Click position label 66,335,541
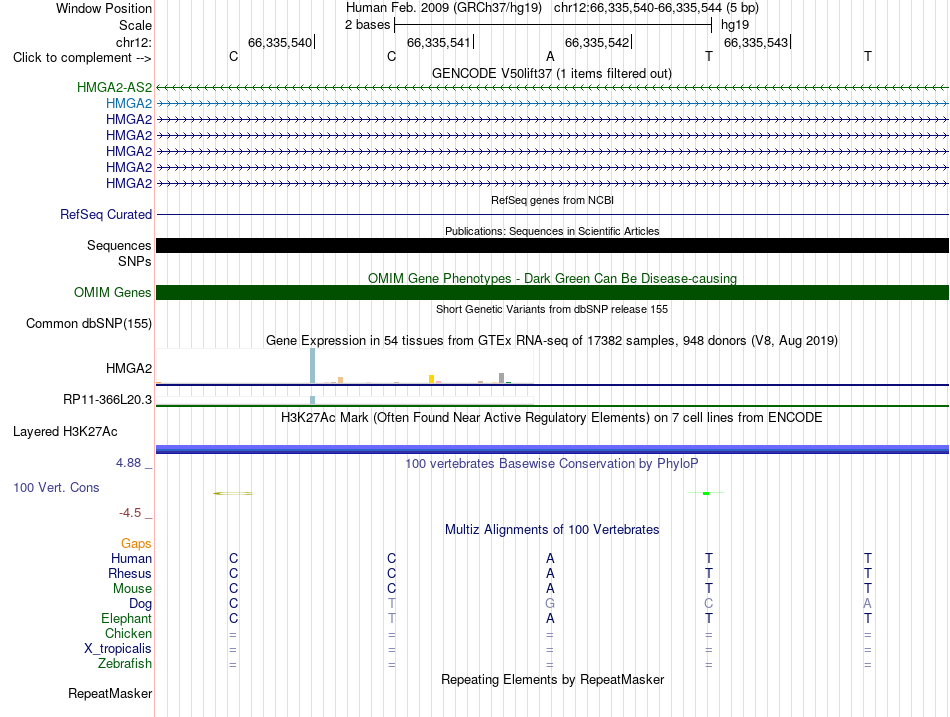Image resolution: width=950 pixels, height=717 pixels. [439, 43]
